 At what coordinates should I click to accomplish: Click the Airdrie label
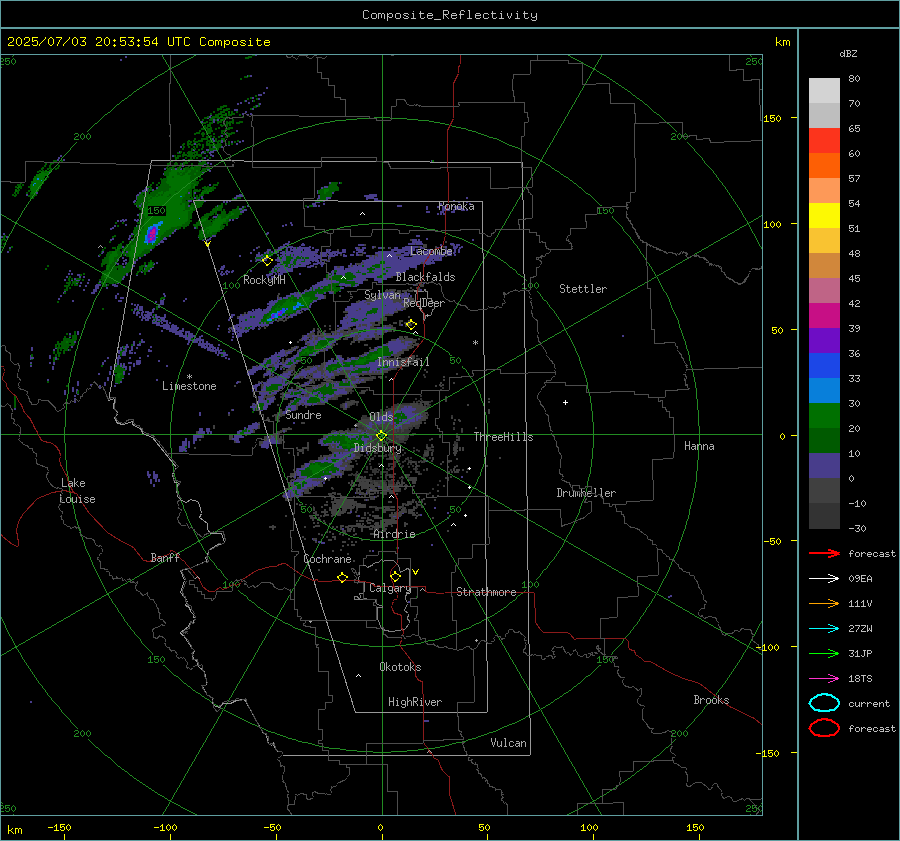click(394, 534)
